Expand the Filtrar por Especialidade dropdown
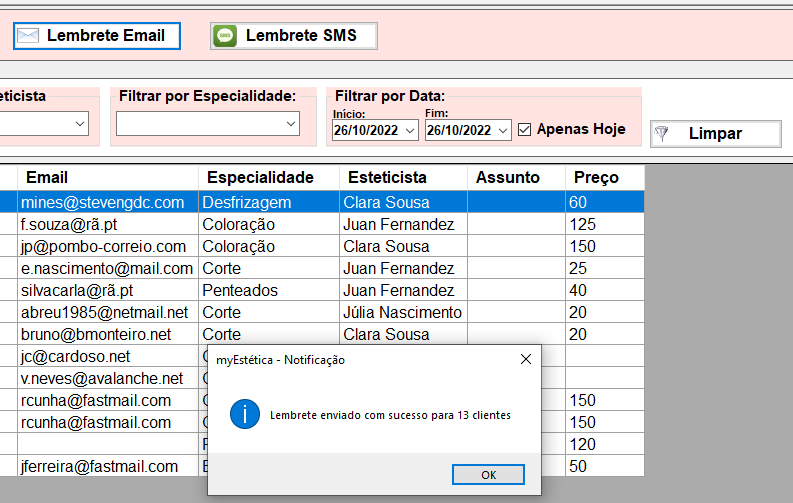Viewport: 793px width, 503px height. pyautogui.click(x=290, y=123)
